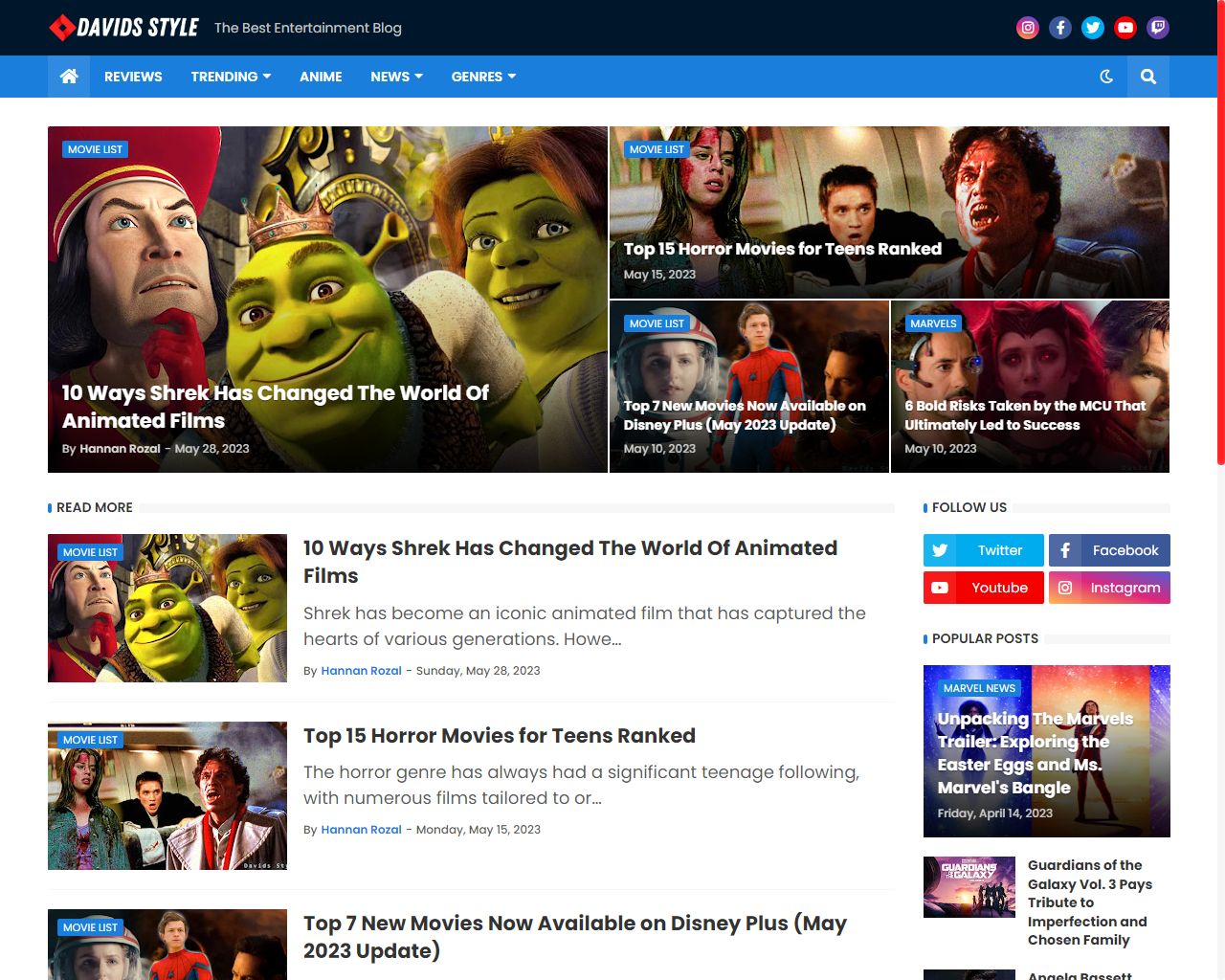Follow on Twitter sidebar button
The height and width of the screenshot is (980, 1225).
click(x=984, y=550)
